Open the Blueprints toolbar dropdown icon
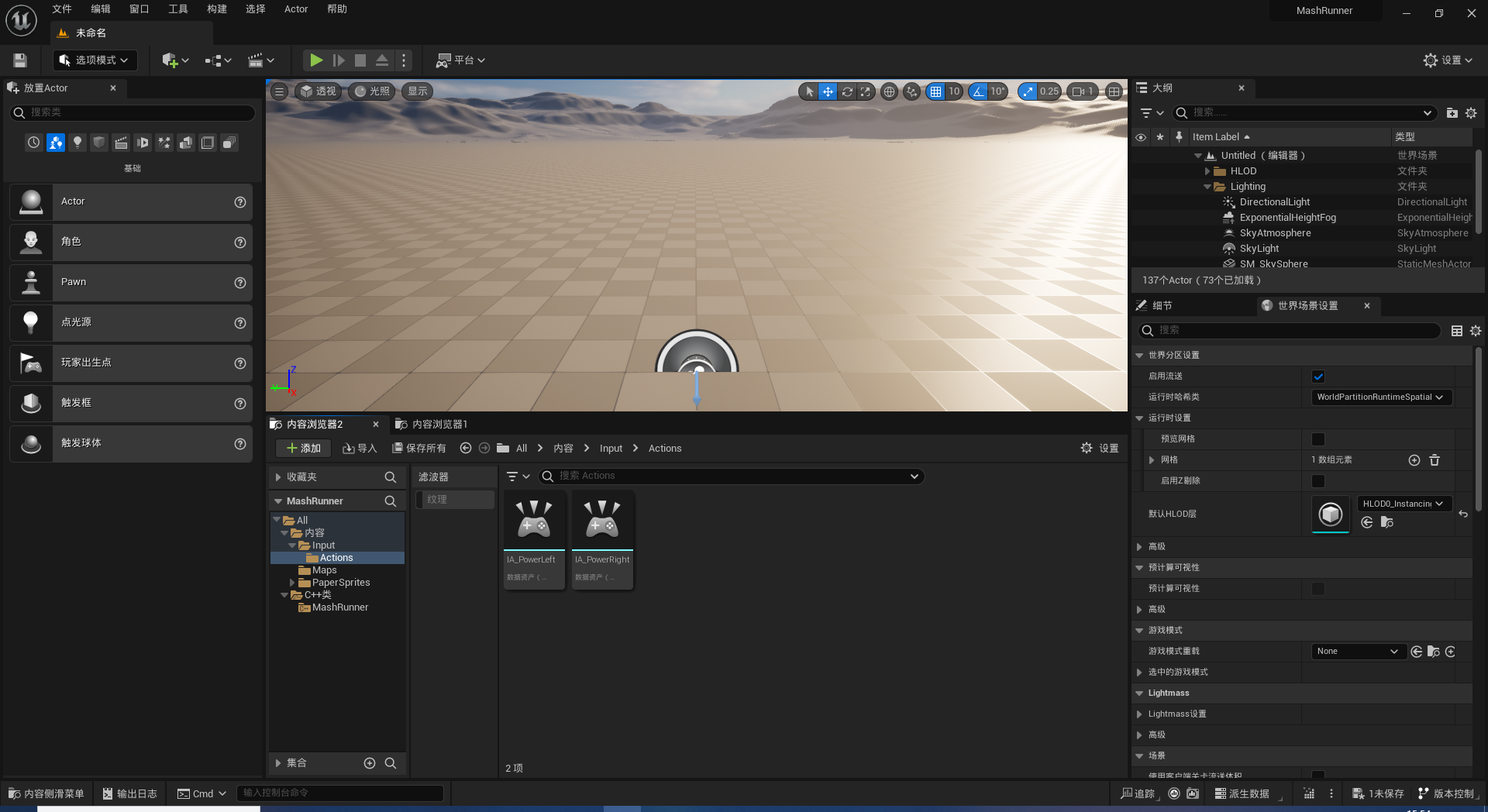1488x812 pixels. pyautogui.click(x=218, y=60)
